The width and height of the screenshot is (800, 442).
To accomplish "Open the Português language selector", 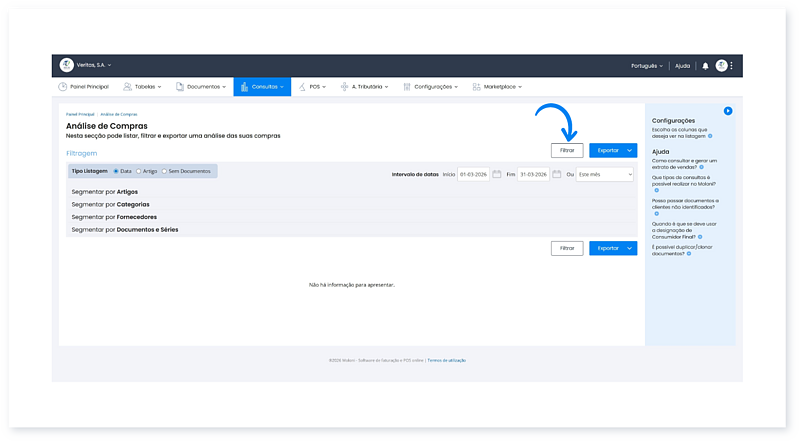I will 646,66.
